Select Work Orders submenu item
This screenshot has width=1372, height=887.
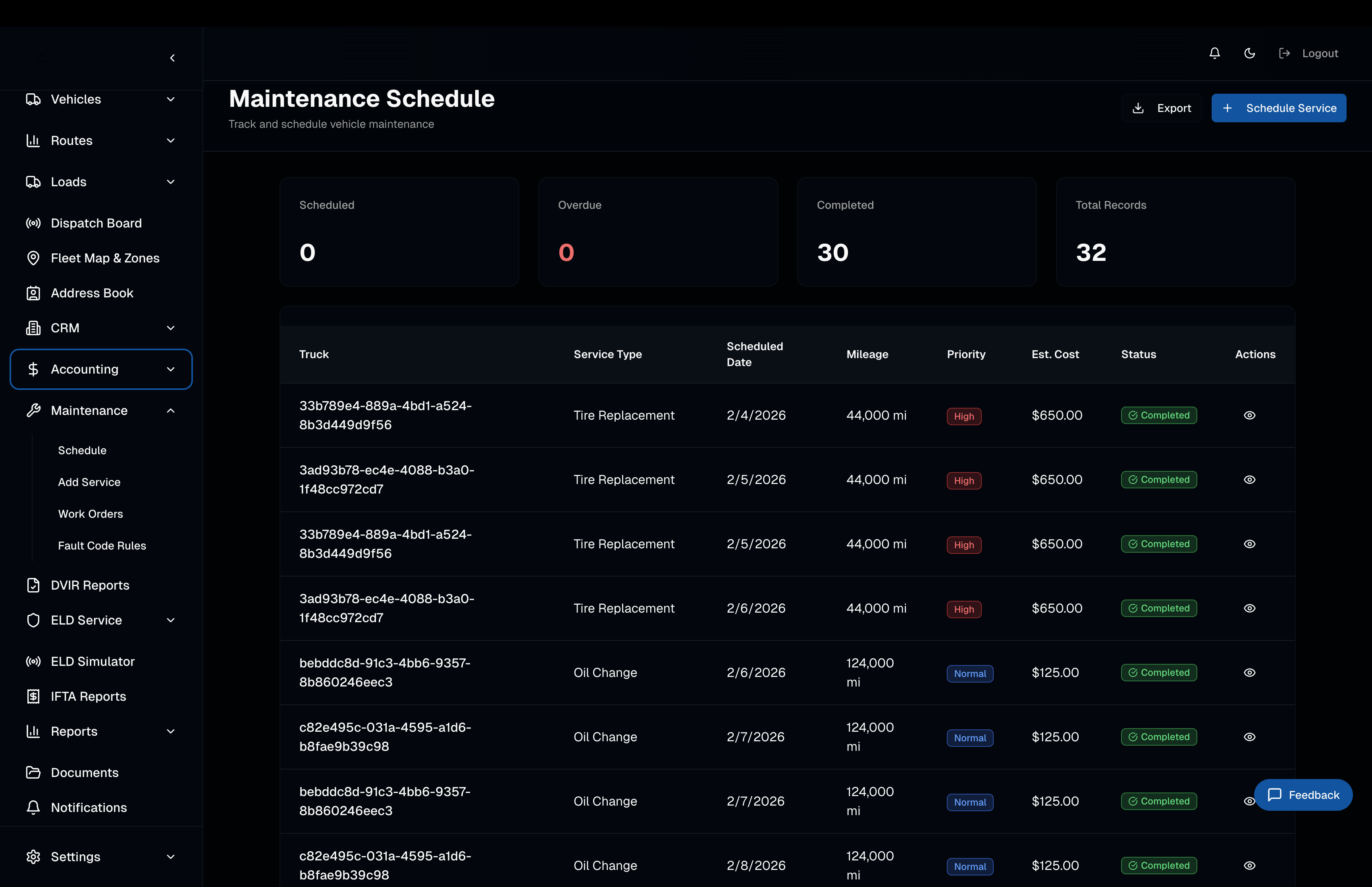coord(91,514)
